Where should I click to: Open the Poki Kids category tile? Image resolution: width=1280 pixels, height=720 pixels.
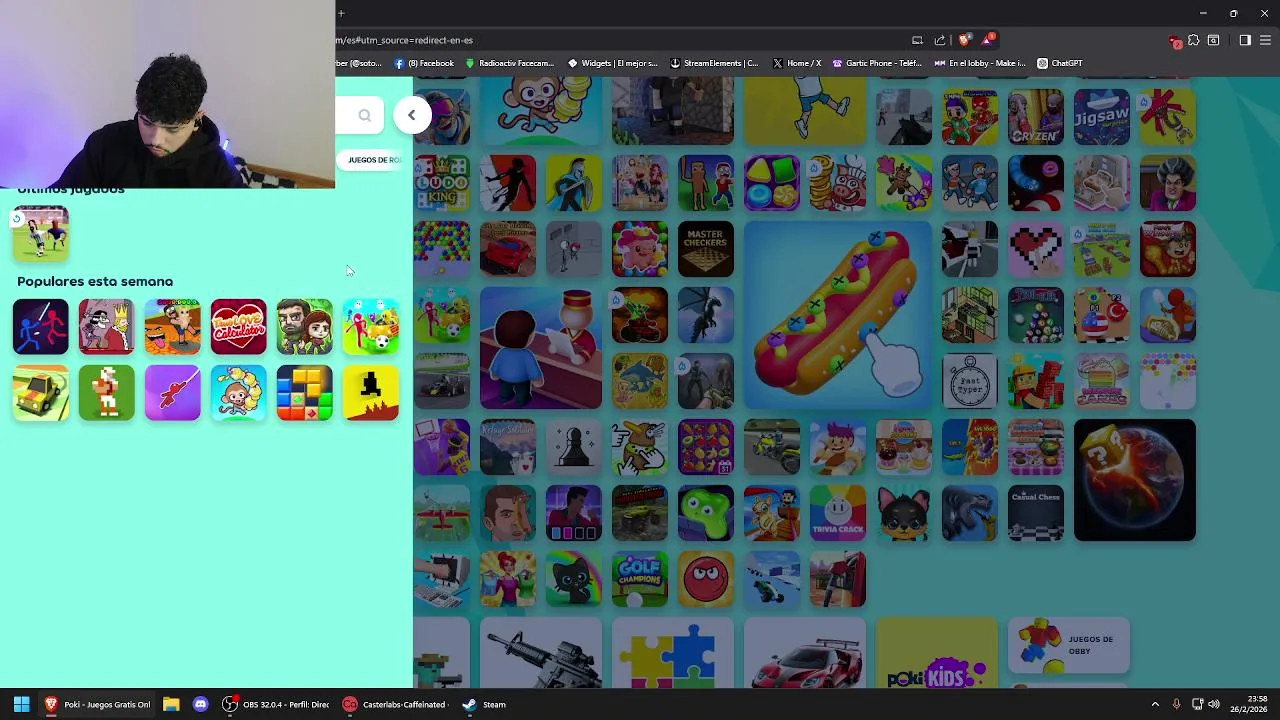(x=937, y=653)
